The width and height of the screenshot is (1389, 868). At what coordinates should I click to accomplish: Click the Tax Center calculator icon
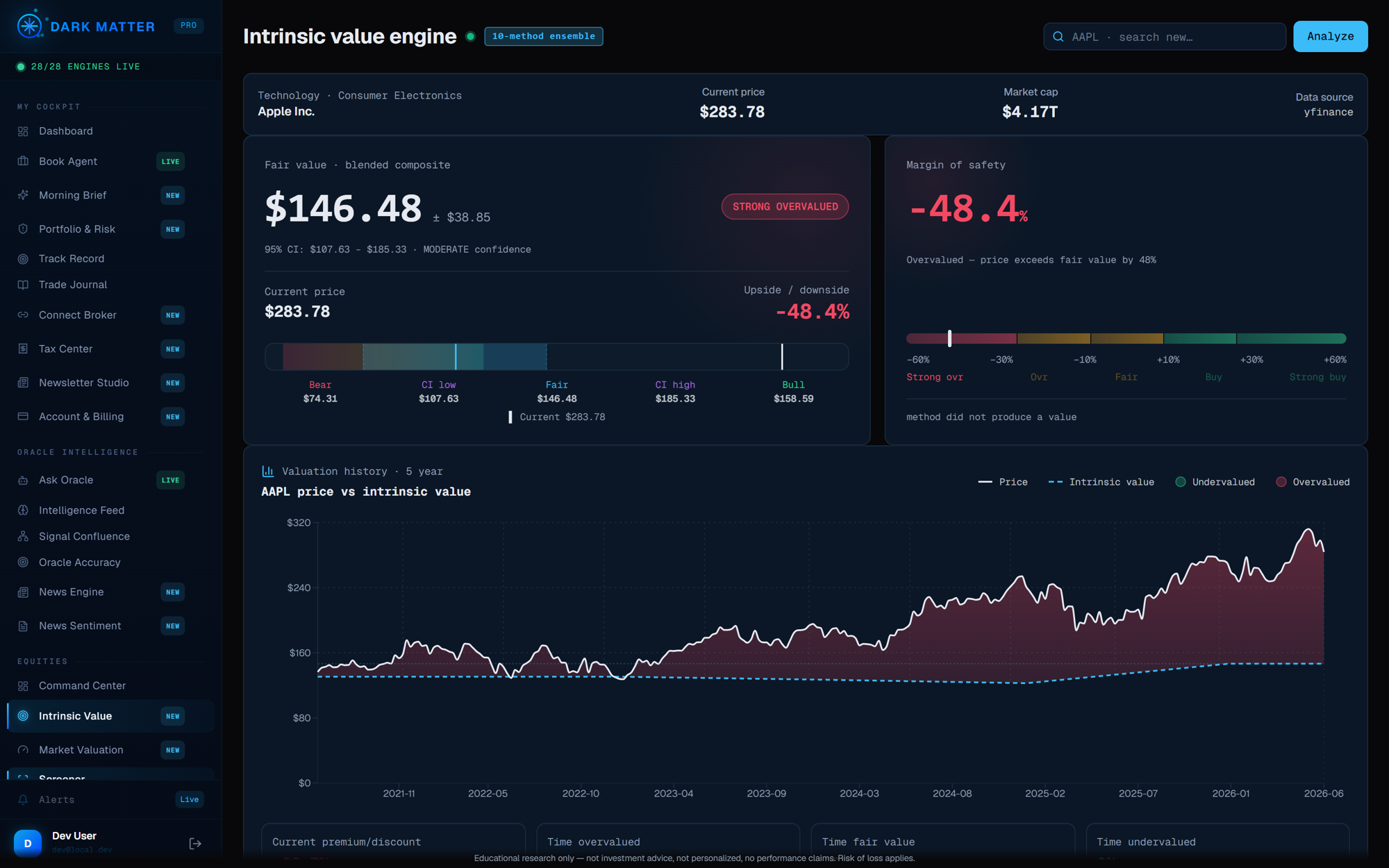(23, 349)
